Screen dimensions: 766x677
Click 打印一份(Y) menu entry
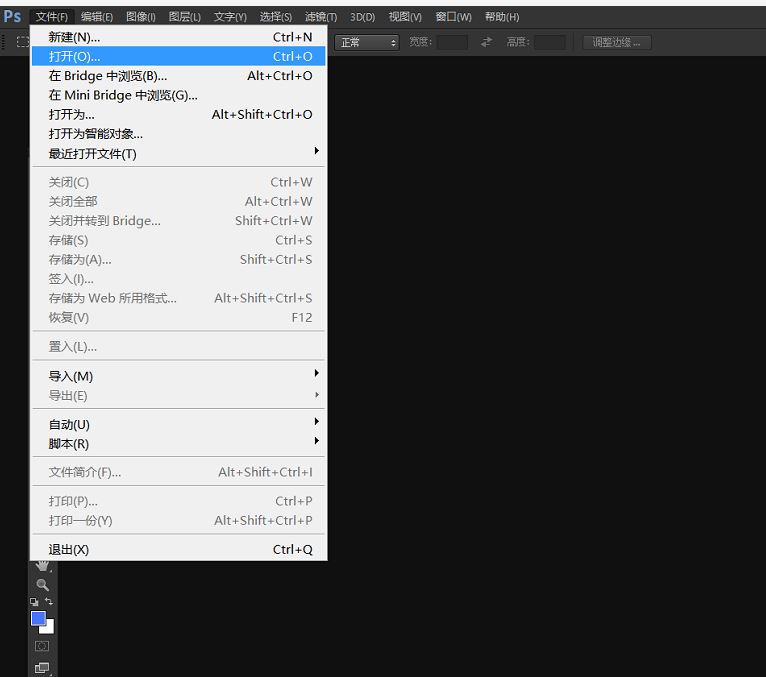tap(178, 521)
